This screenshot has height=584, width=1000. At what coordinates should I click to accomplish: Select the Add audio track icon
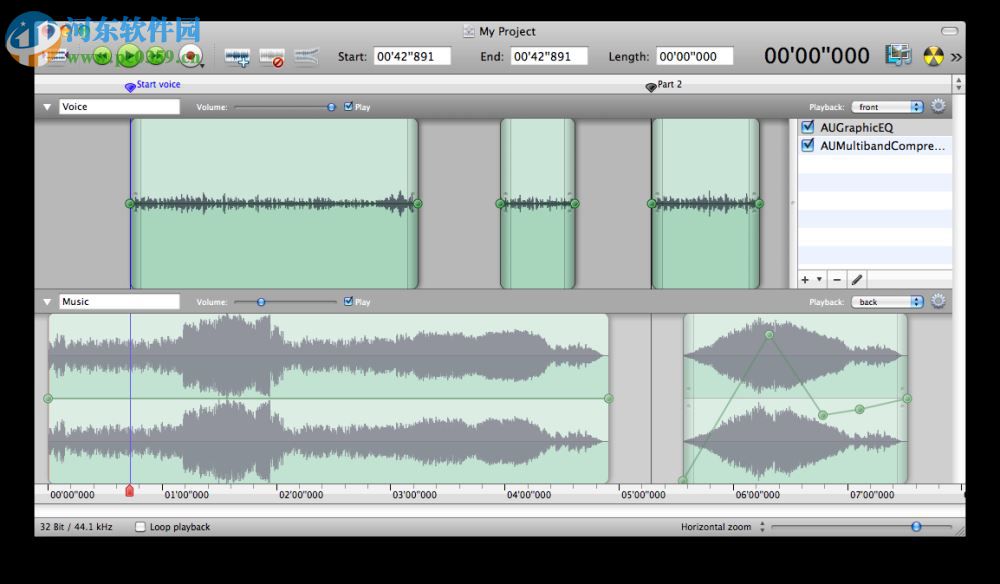(x=237, y=56)
